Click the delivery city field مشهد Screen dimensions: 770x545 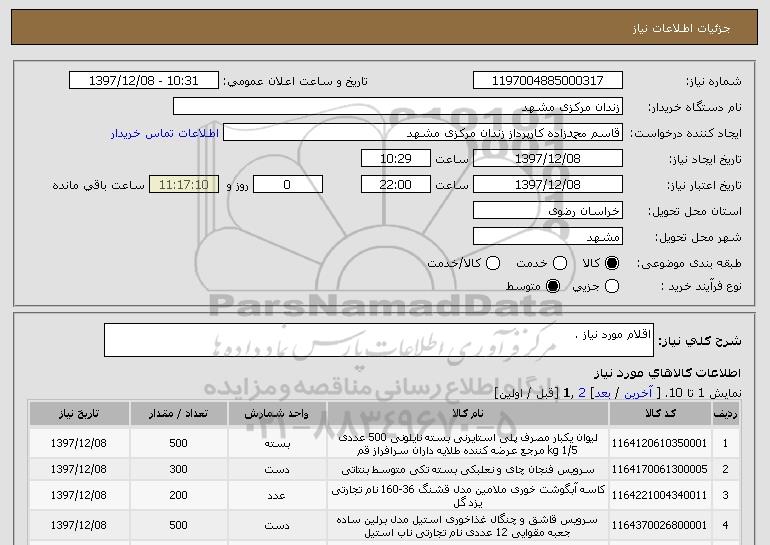[548, 237]
